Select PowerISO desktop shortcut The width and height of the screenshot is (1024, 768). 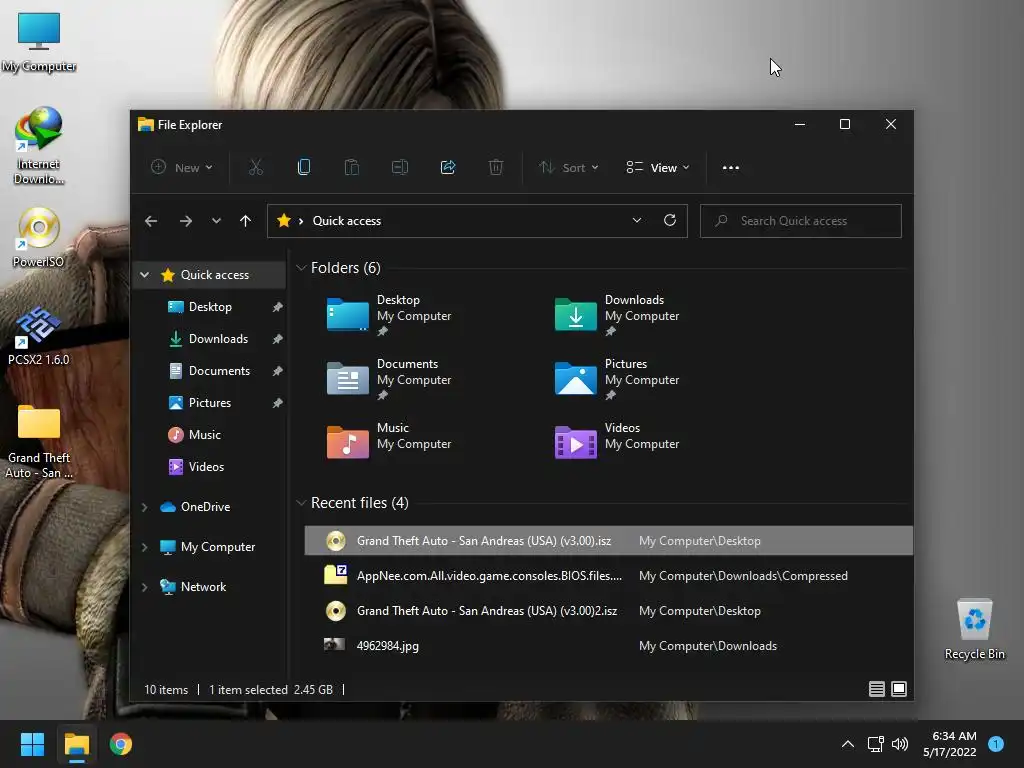[x=39, y=238]
